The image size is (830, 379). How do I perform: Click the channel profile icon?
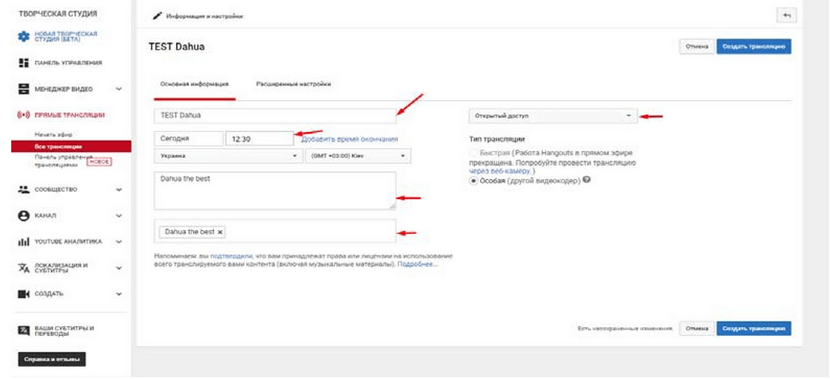pyautogui.click(x=23, y=215)
